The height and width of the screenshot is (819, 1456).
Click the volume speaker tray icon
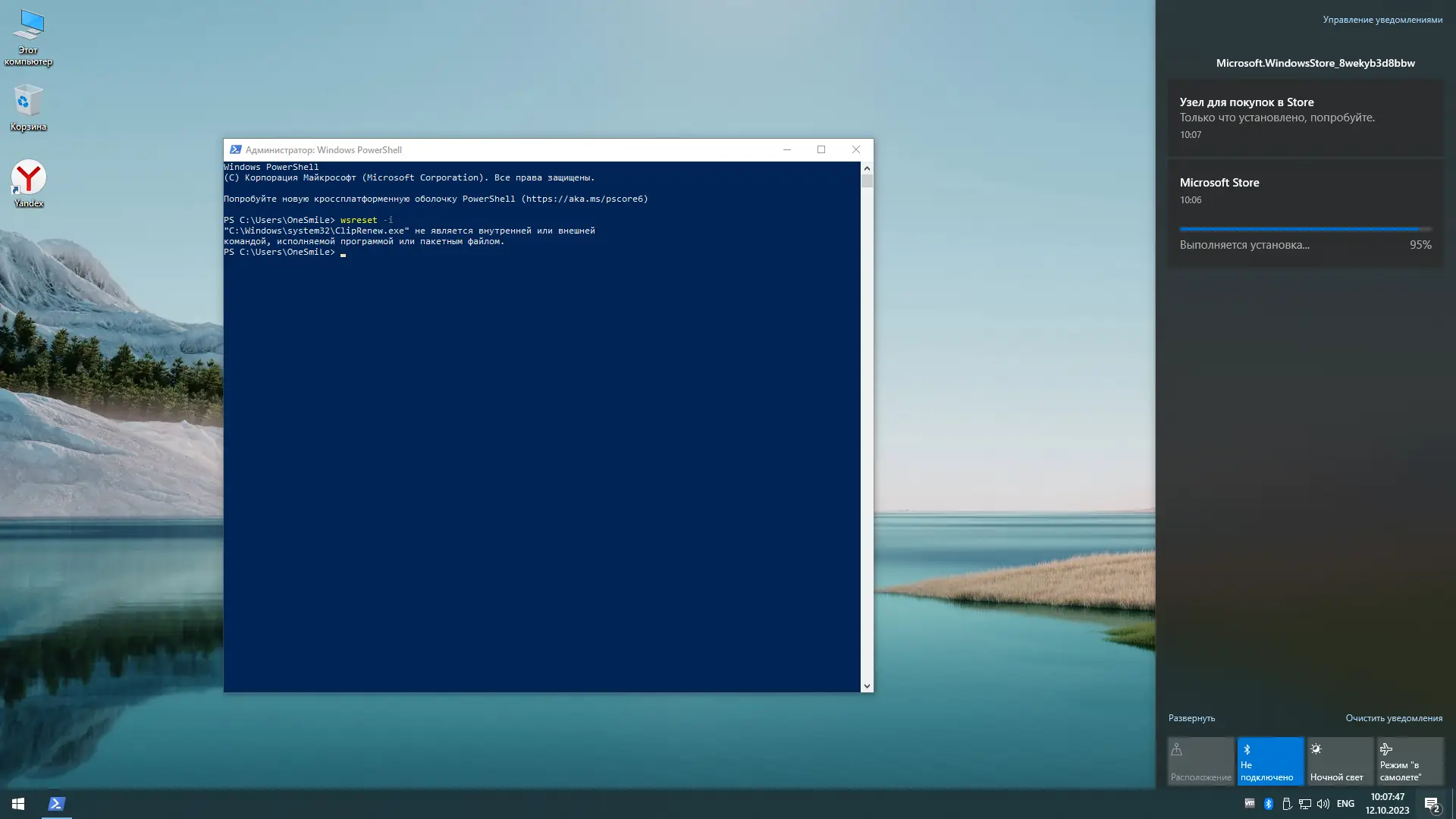[1323, 804]
